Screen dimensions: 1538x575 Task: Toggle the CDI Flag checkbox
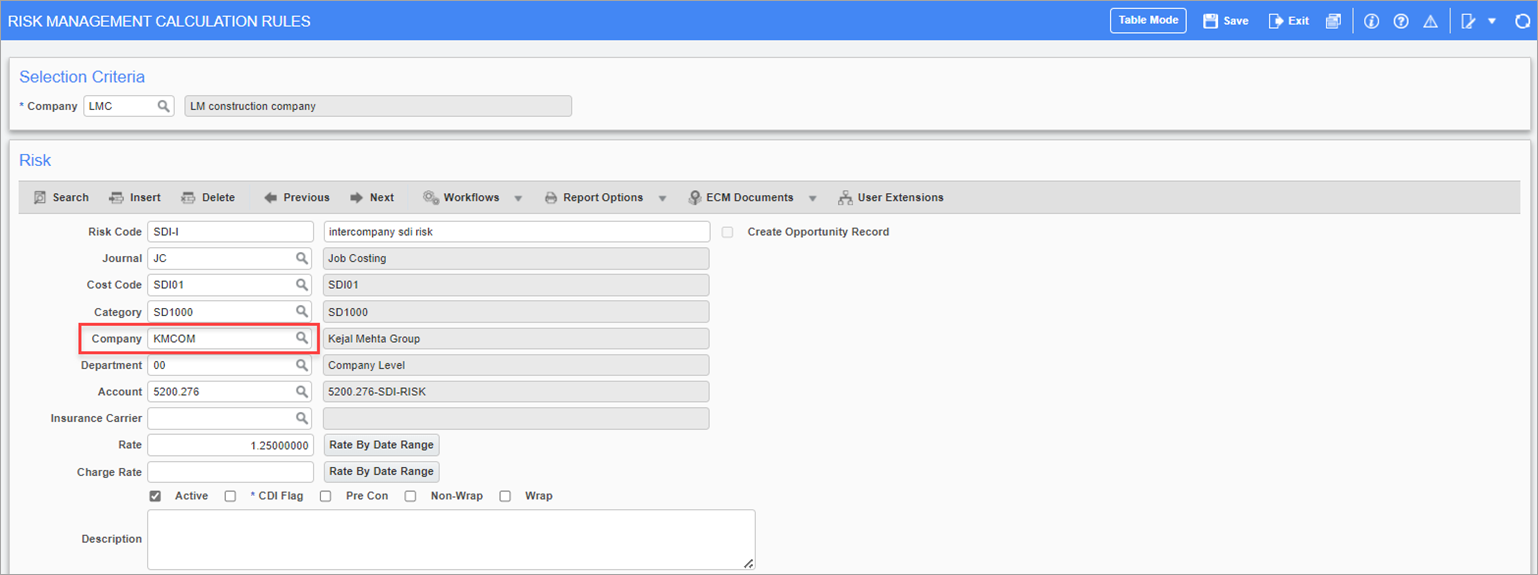point(230,496)
